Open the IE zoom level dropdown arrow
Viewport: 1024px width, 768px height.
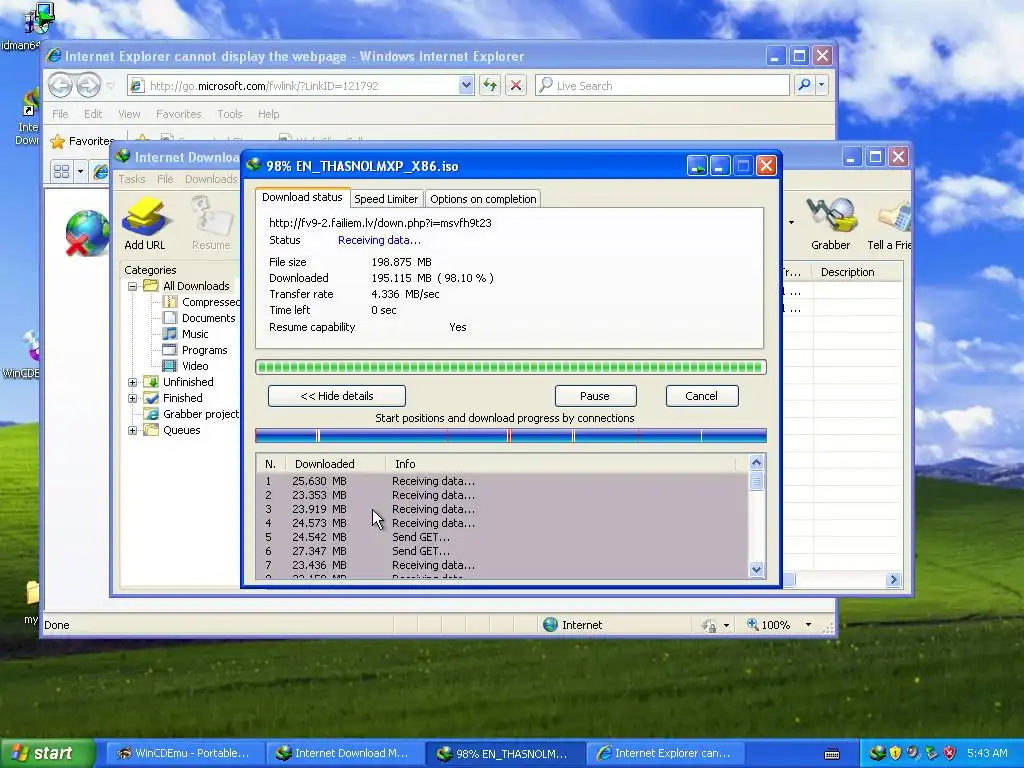(x=808, y=625)
